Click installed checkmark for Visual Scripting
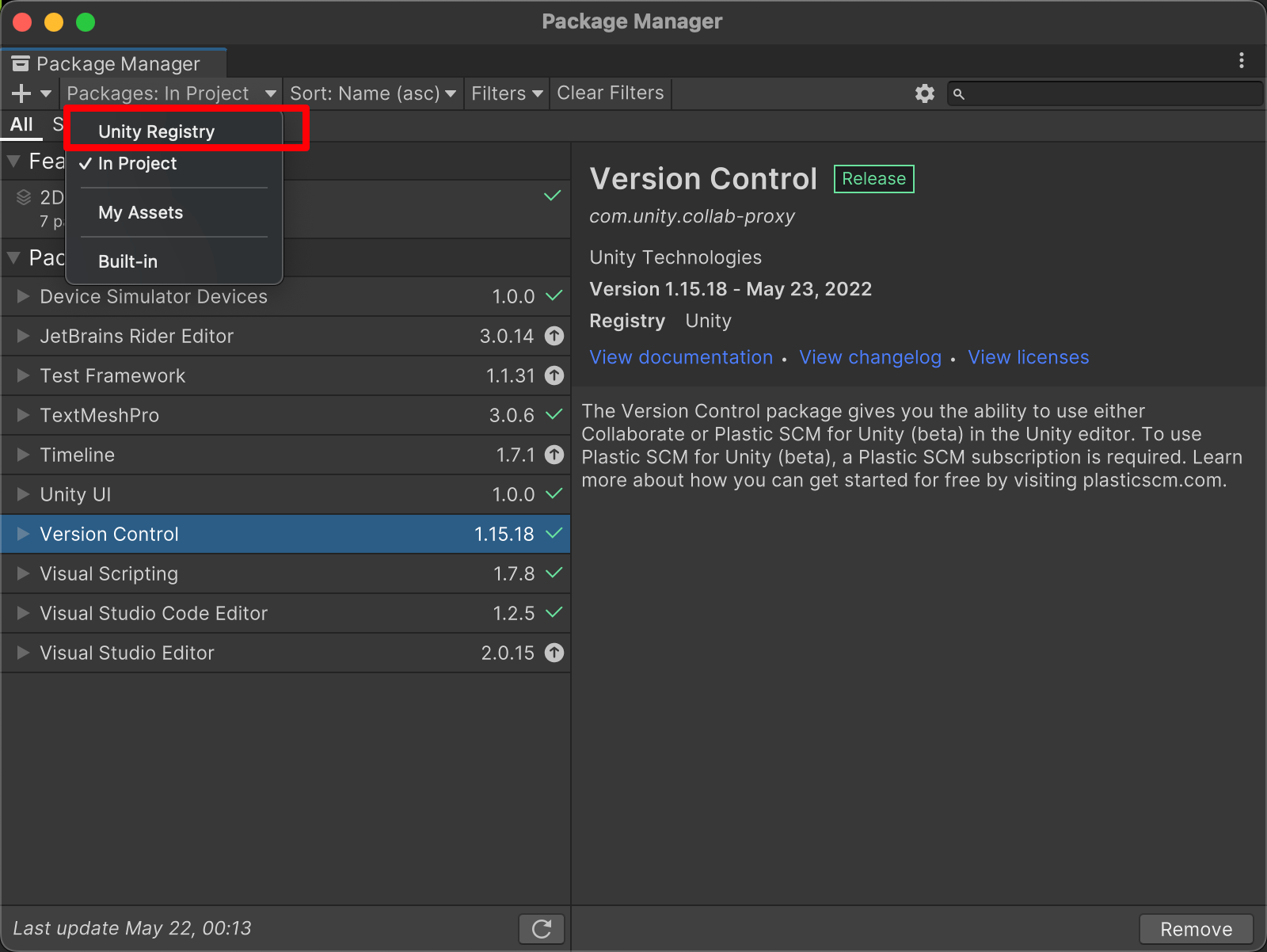 (554, 573)
